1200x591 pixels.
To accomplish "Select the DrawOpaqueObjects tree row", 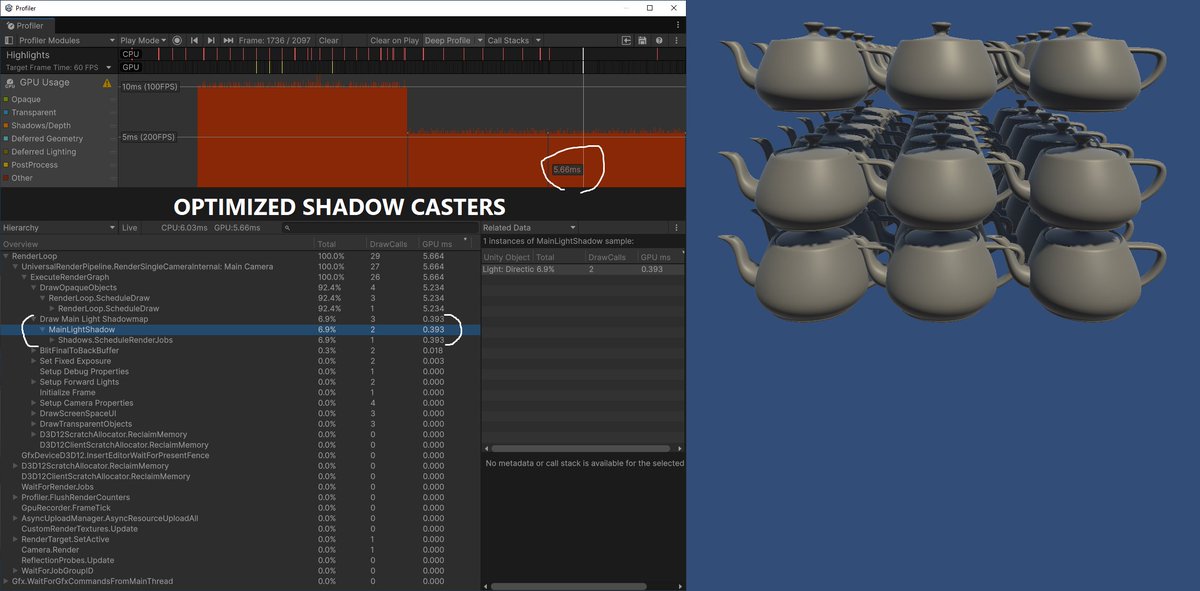I will tap(240, 287).
